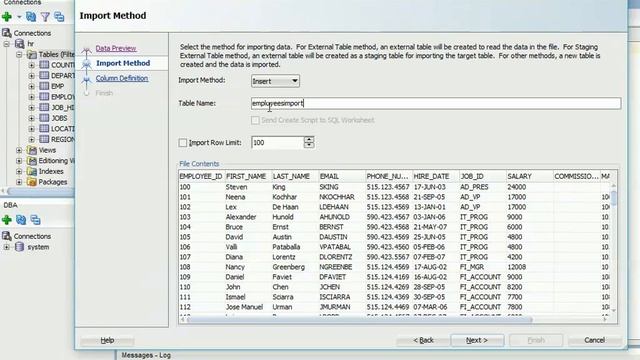640x360 pixels.
Task: Open the Messages - Log tab
Action: click(x=146, y=356)
